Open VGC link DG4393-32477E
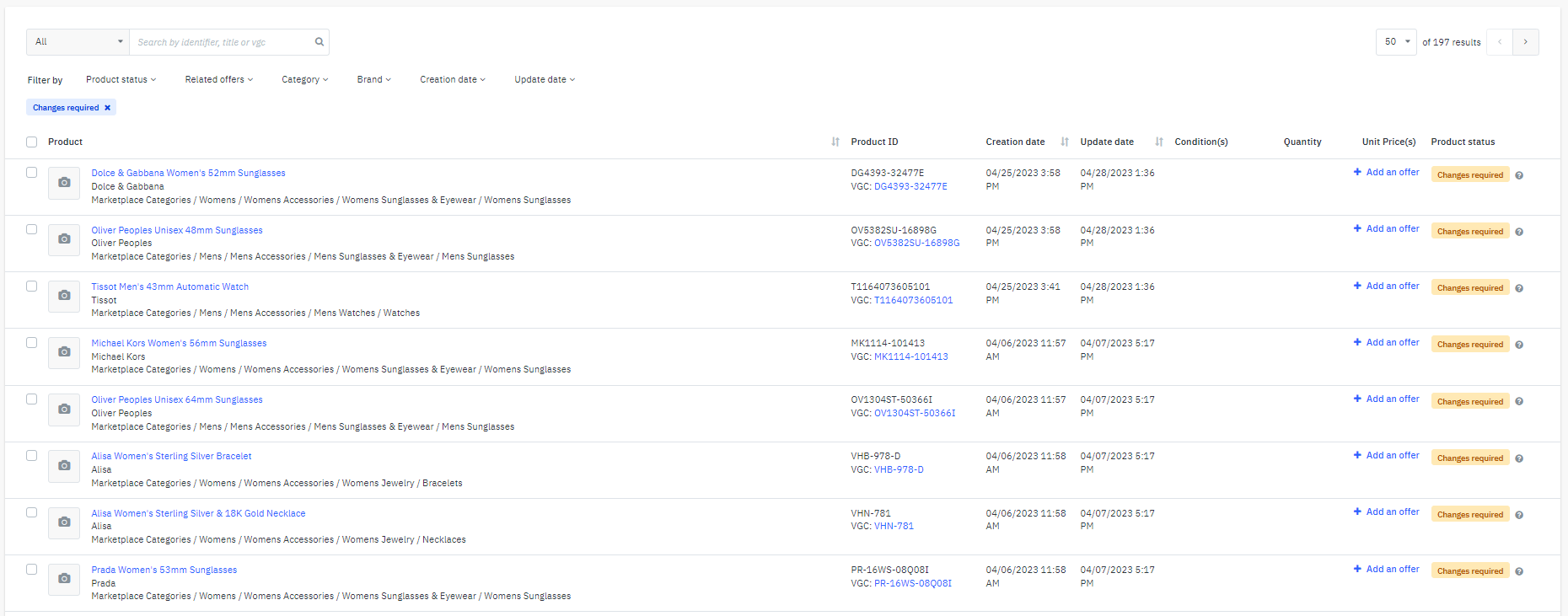 tap(910, 186)
